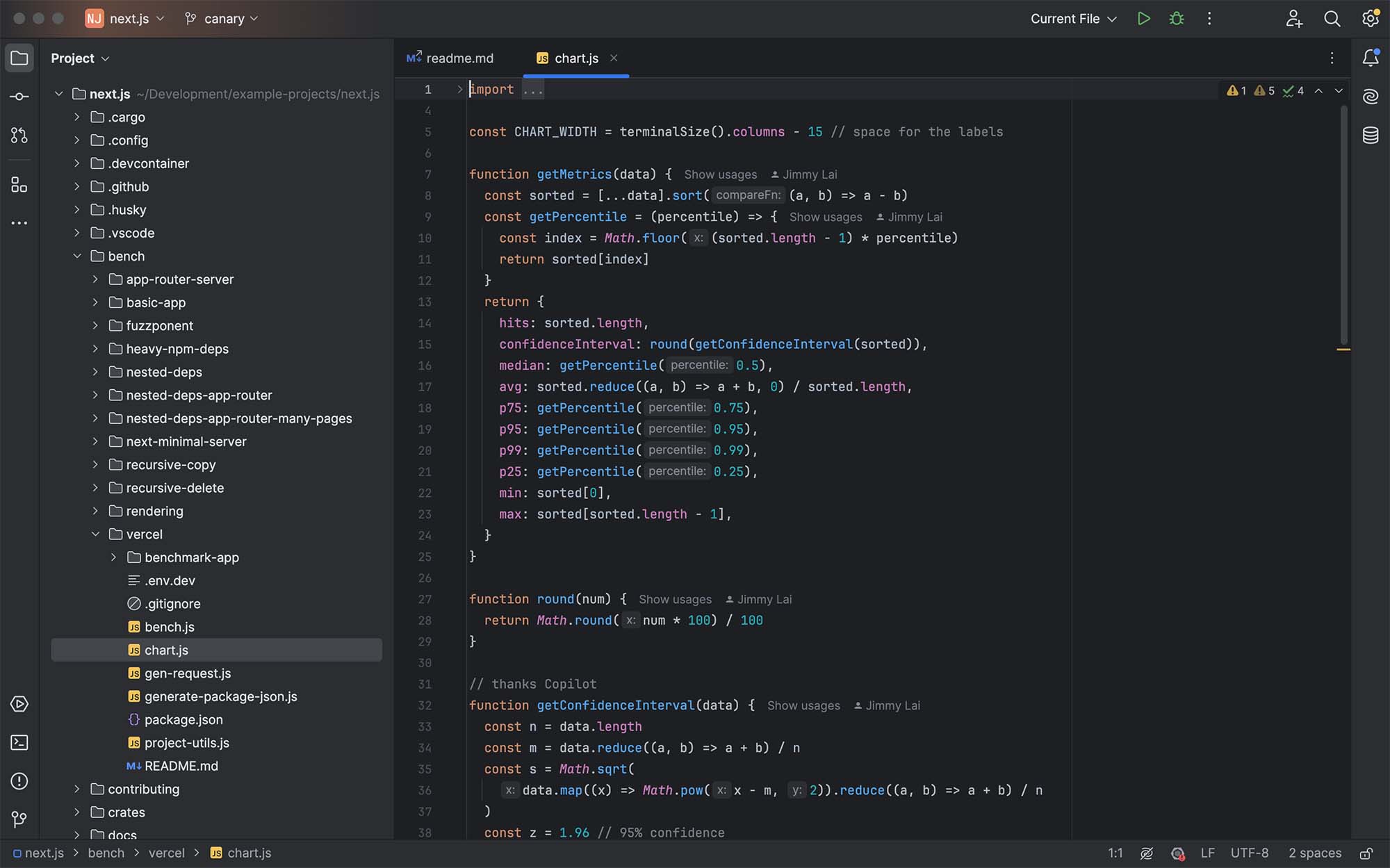Open the Current File run configuration dropdown
Image resolution: width=1390 pixels, height=868 pixels.
(1072, 19)
